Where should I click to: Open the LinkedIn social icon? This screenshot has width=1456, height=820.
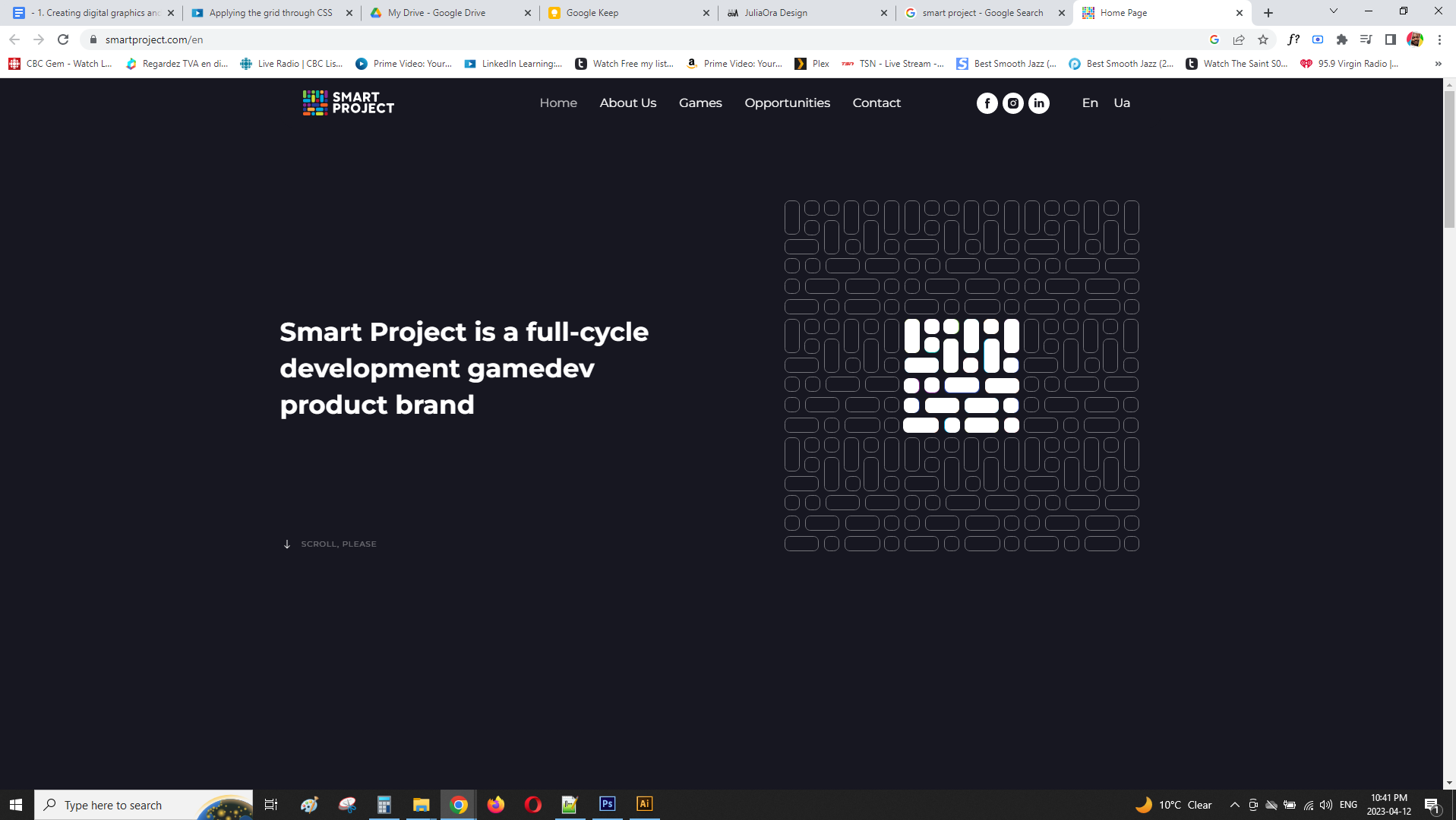click(1038, 103)
